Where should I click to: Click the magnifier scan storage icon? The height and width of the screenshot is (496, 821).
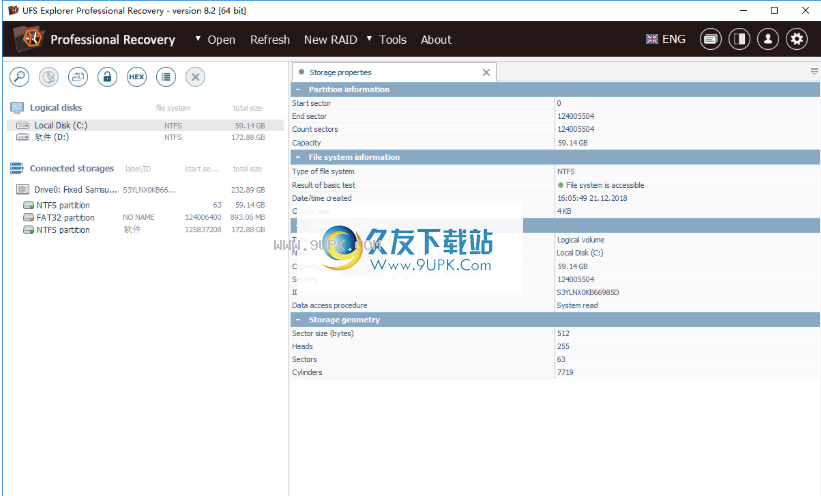pos(19,77)
